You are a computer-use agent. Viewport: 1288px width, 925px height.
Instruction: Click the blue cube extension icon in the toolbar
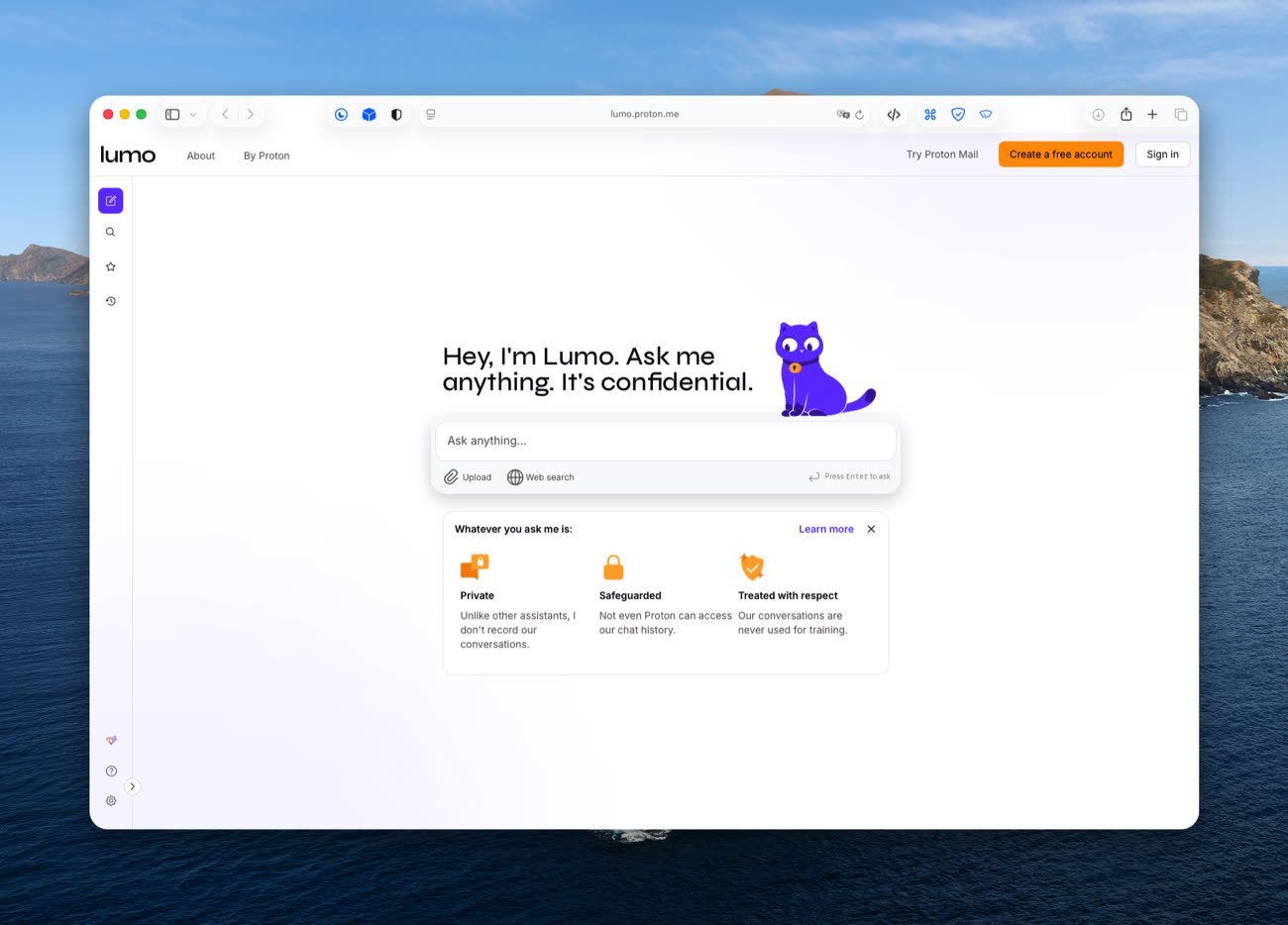369,115
